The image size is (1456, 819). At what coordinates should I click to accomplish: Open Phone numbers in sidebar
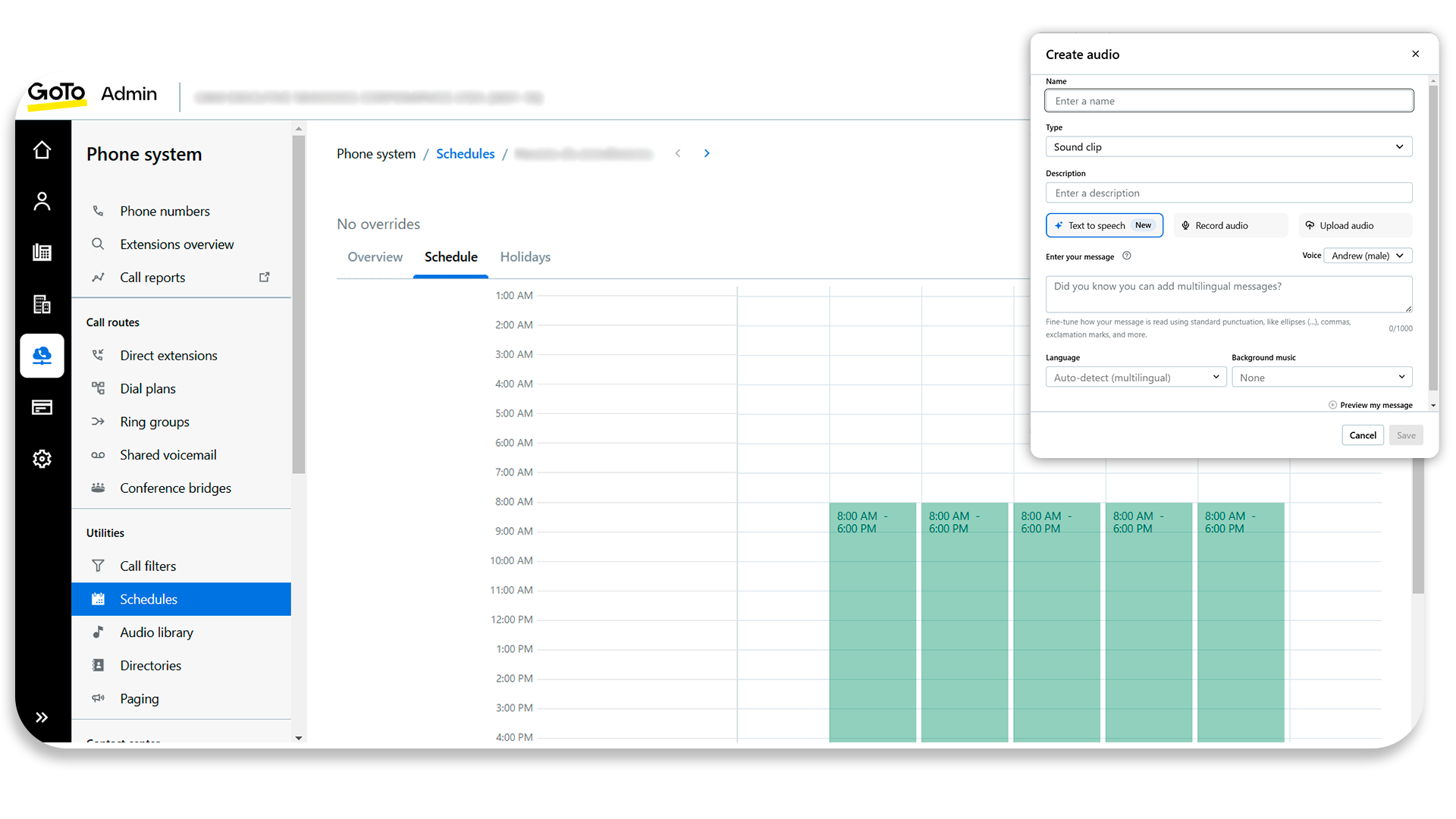pos(165,211)
